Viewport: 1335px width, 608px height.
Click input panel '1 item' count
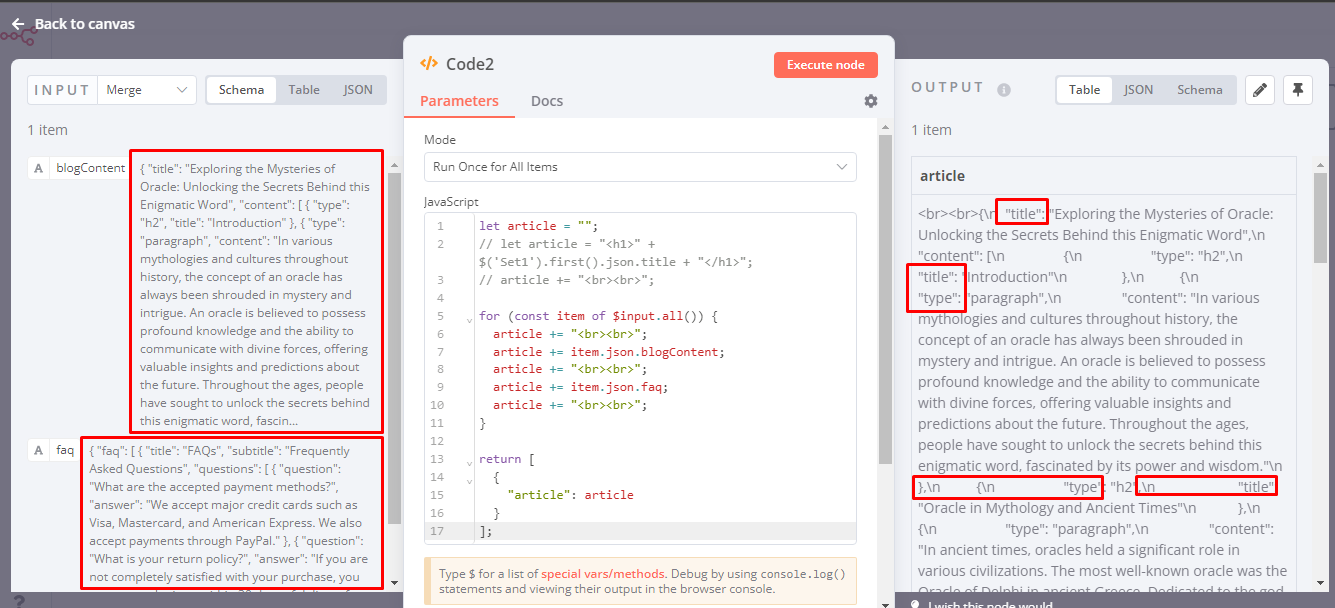tap(47, 130)
